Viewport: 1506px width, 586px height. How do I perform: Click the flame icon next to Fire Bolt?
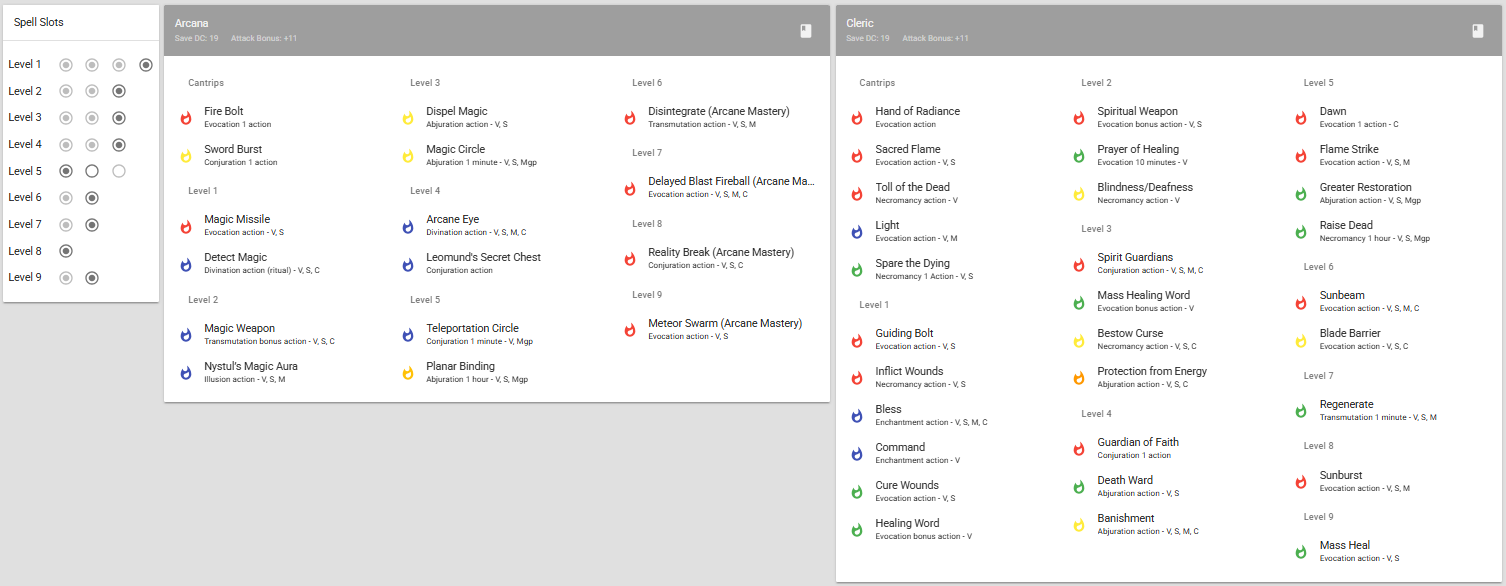pyautogui.click(x=185, y=118)
